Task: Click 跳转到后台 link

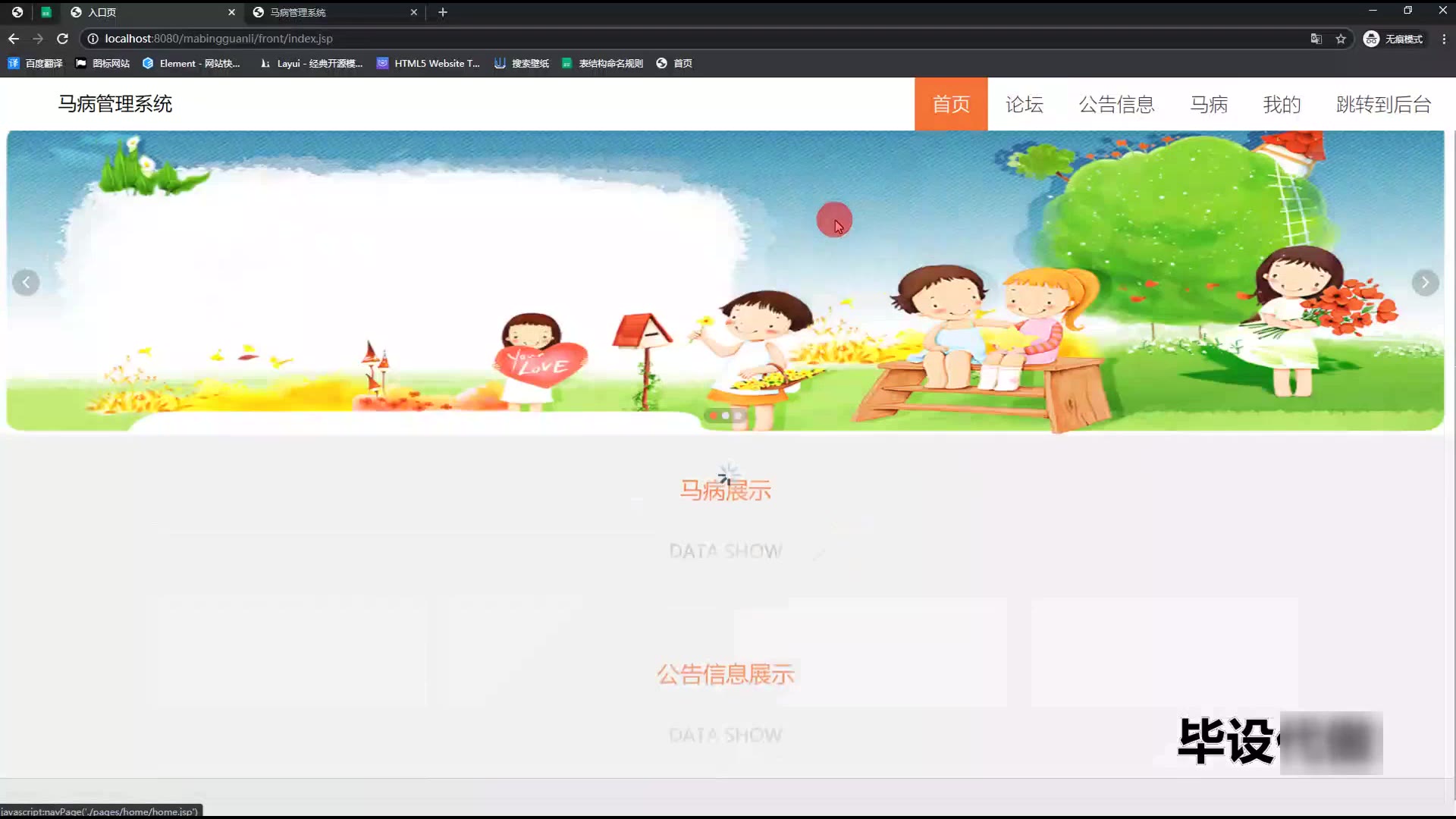Action: point(1383,104)
